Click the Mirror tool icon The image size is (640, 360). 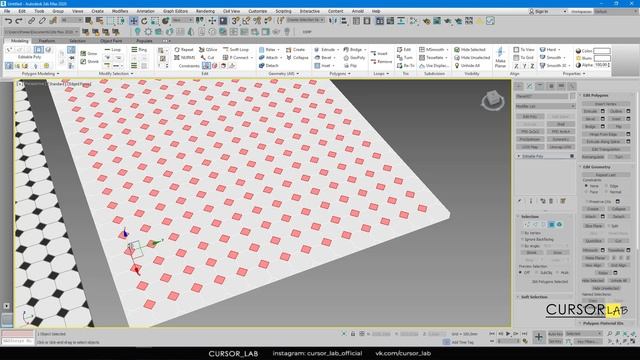click(333, 20)
